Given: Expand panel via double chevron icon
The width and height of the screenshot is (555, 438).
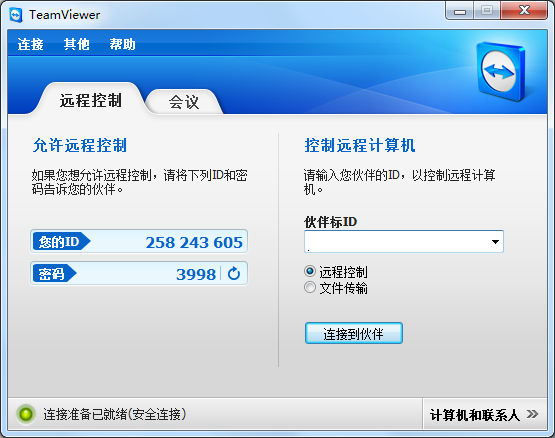Looking at the screenshot, I should pos(532,414).
